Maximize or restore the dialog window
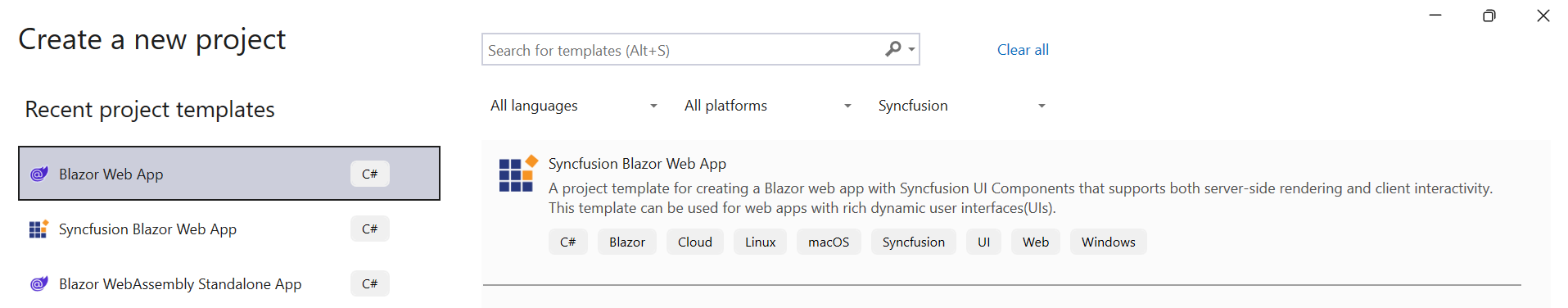The width and height of the screenshot is (1568, 308). [1489, 16]
